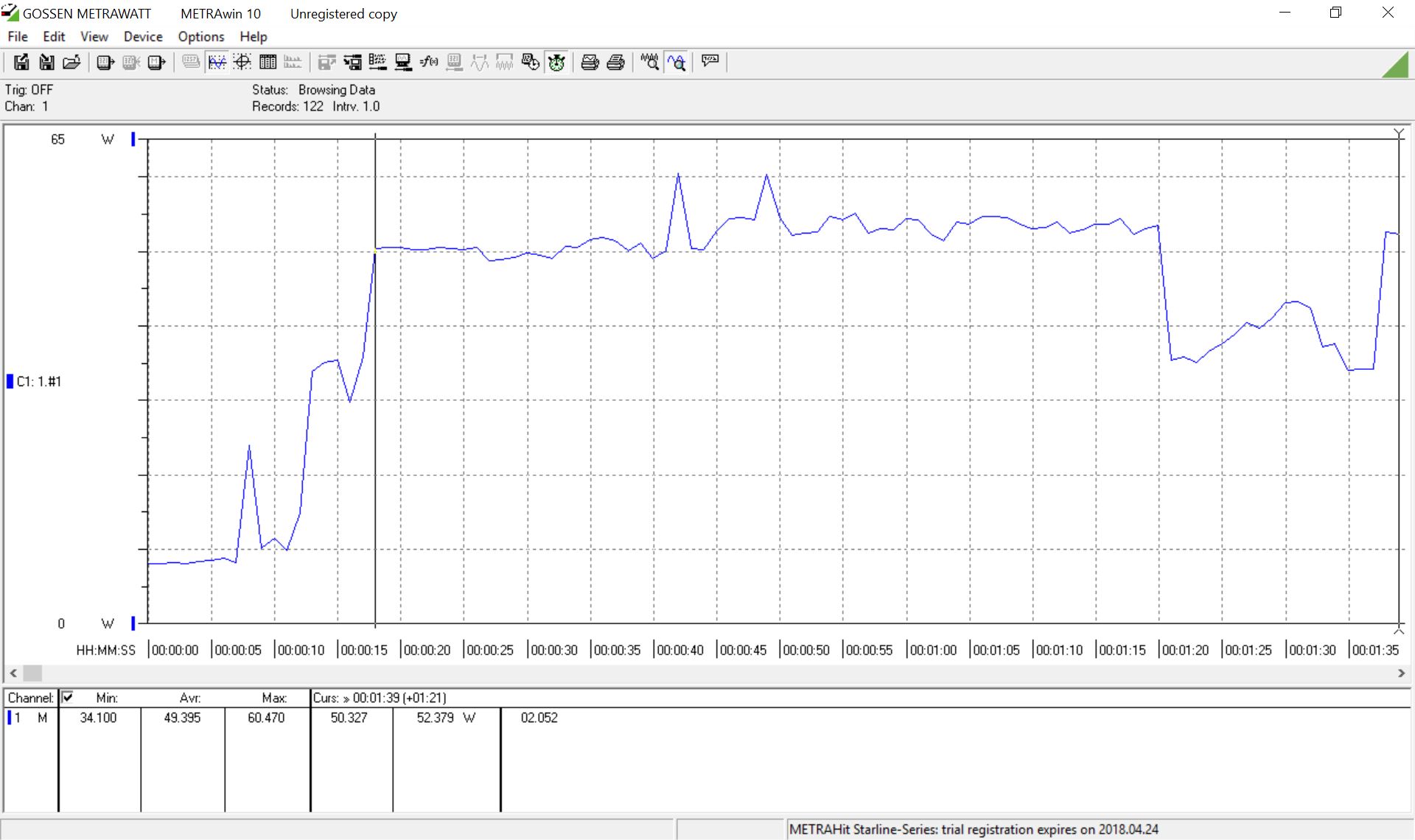The image size is (1415, 840).
Task: Click the crosshair XY-plot icon
Action: point(242,63)
